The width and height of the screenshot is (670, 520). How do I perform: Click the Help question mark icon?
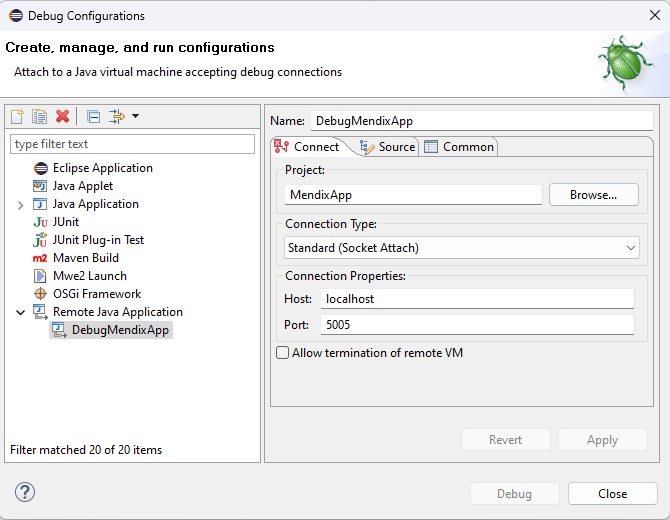coord(25,492)
